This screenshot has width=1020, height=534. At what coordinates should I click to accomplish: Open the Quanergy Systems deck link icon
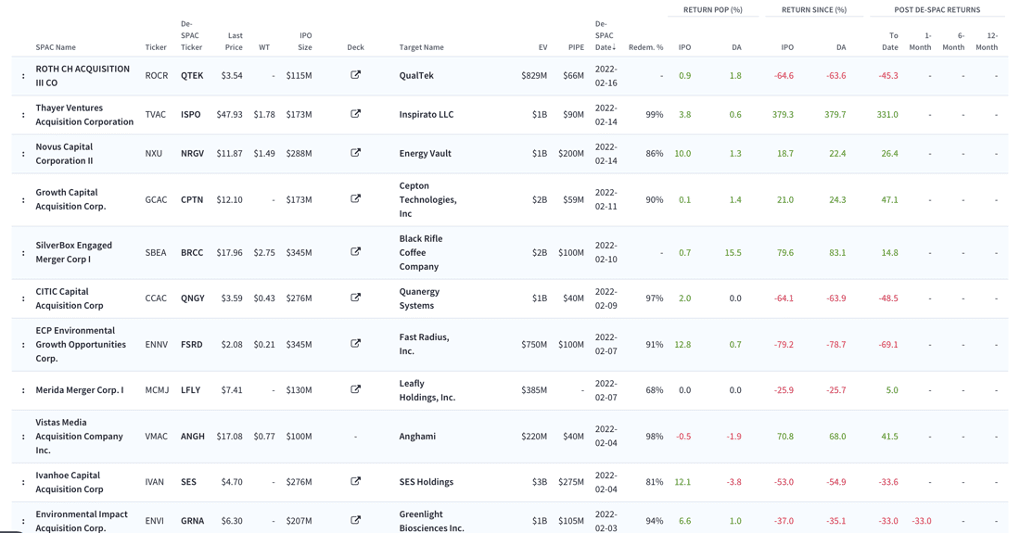355,298
